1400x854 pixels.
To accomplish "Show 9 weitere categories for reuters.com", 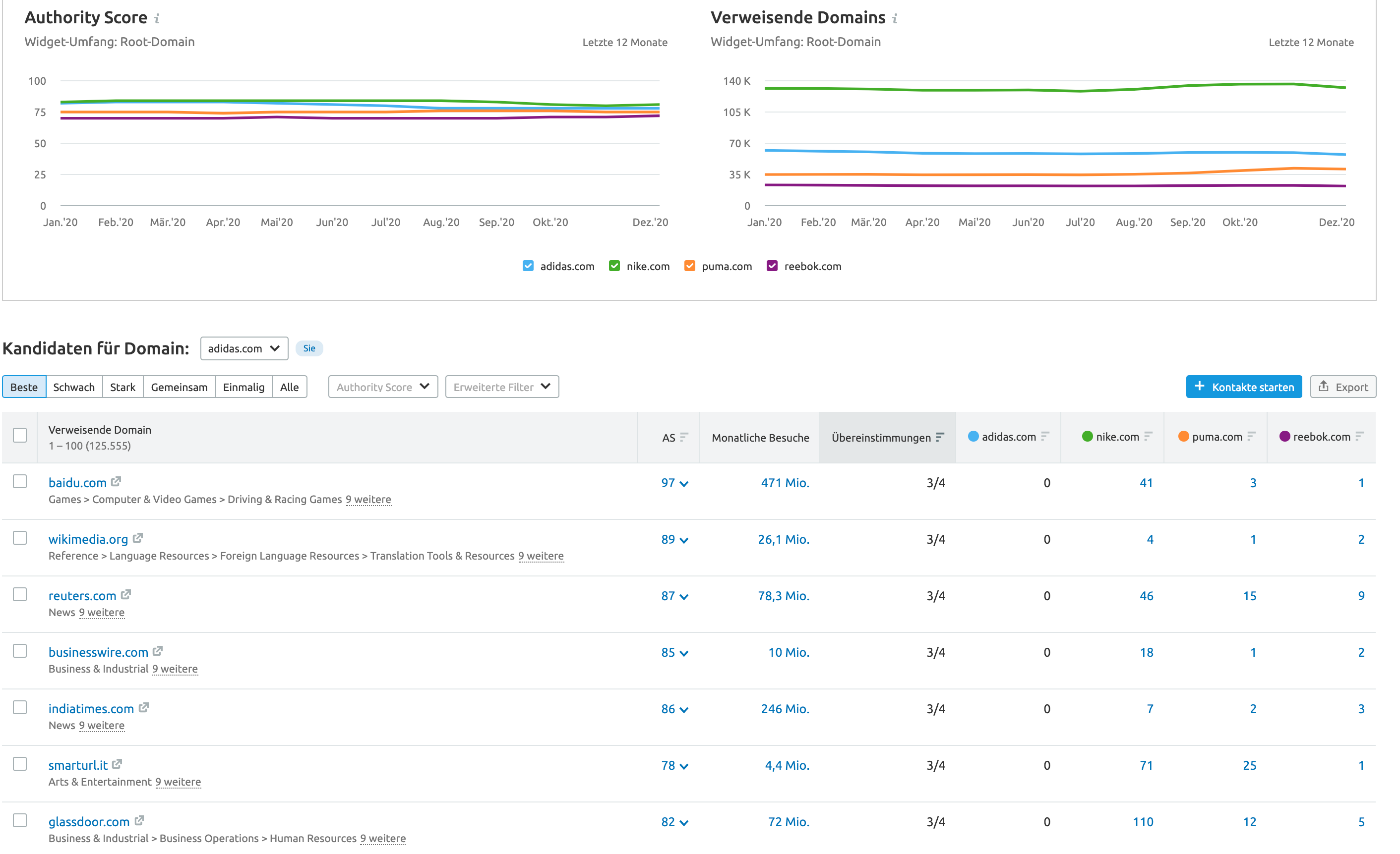I will pos(102,612).
